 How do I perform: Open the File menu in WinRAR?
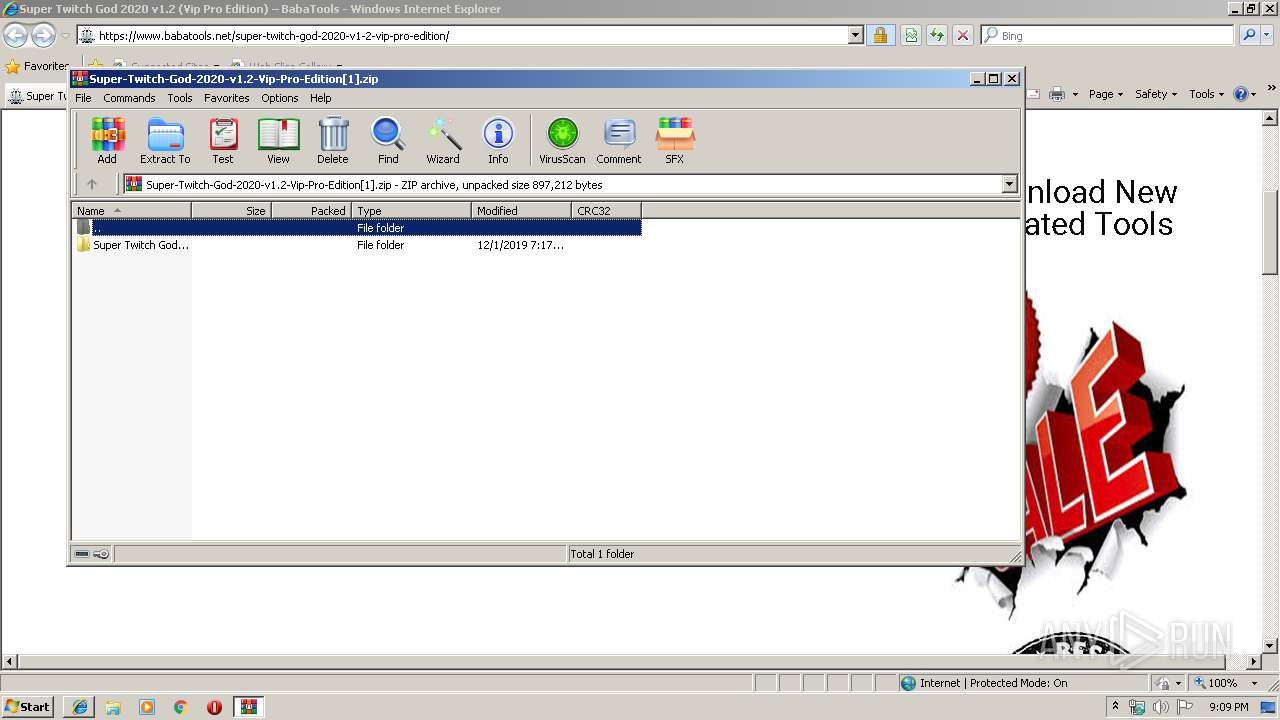83,98
